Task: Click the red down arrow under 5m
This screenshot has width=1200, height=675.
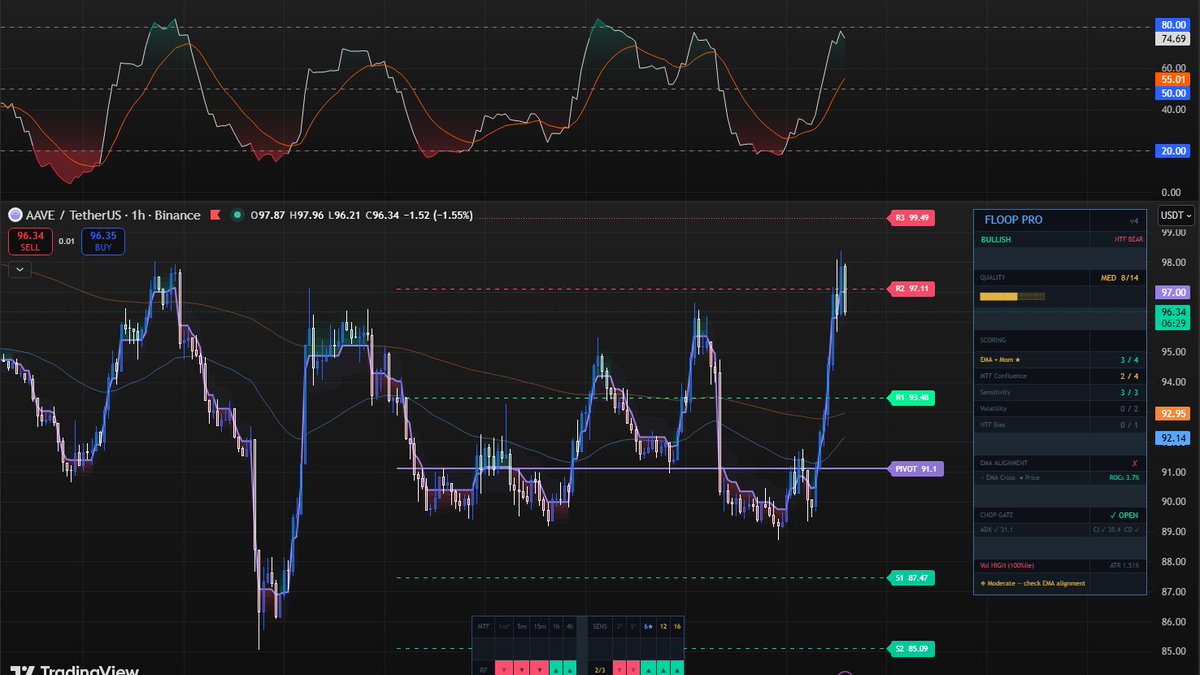Action: (x=522, y=669)
